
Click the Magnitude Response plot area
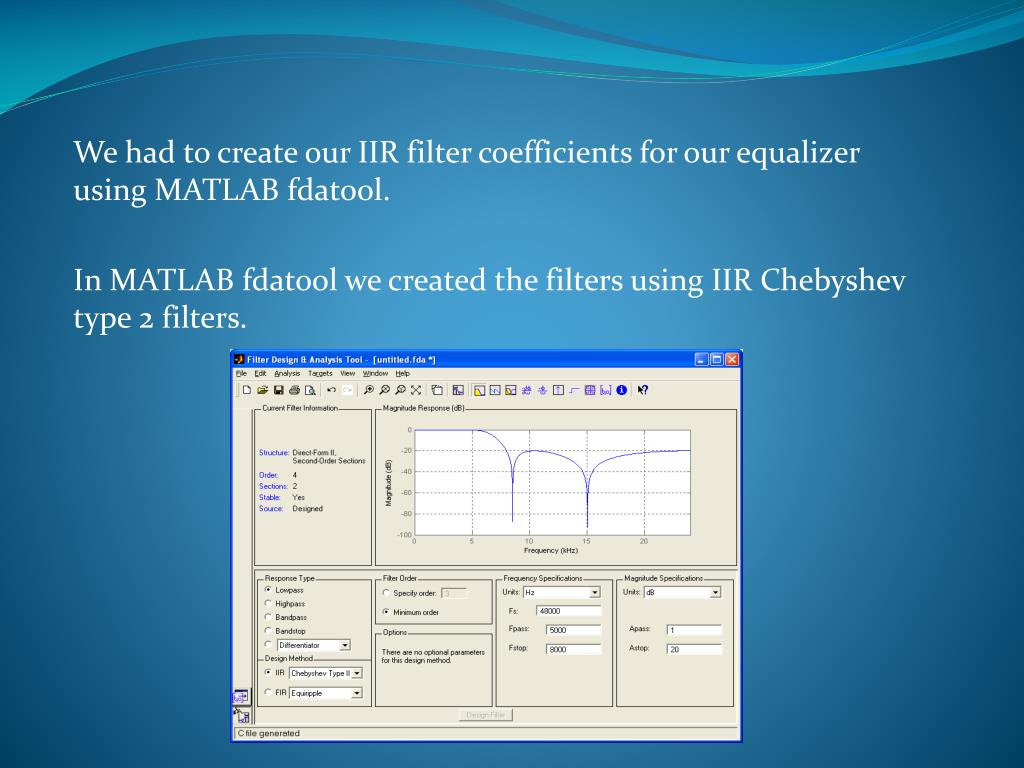pyautogui.click(x=552, y=482)
